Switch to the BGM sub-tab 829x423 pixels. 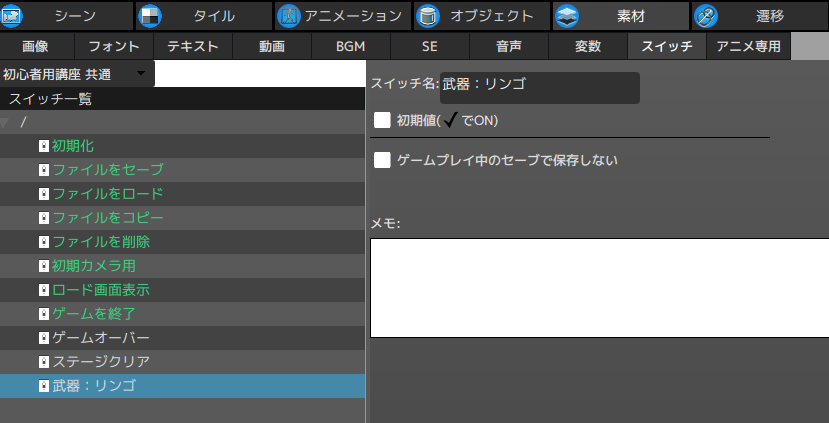pyautogui.click(x=351, y=47)
